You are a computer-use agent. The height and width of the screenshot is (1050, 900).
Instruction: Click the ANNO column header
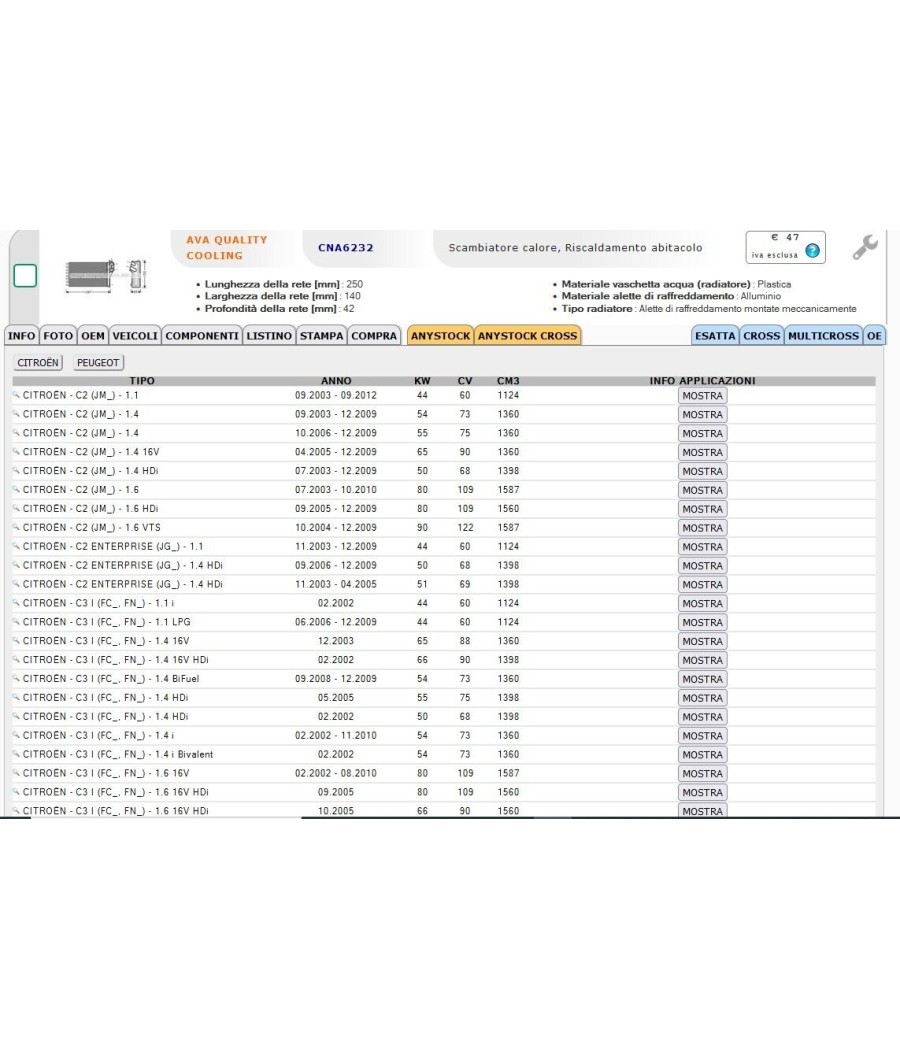pos(336,380)
